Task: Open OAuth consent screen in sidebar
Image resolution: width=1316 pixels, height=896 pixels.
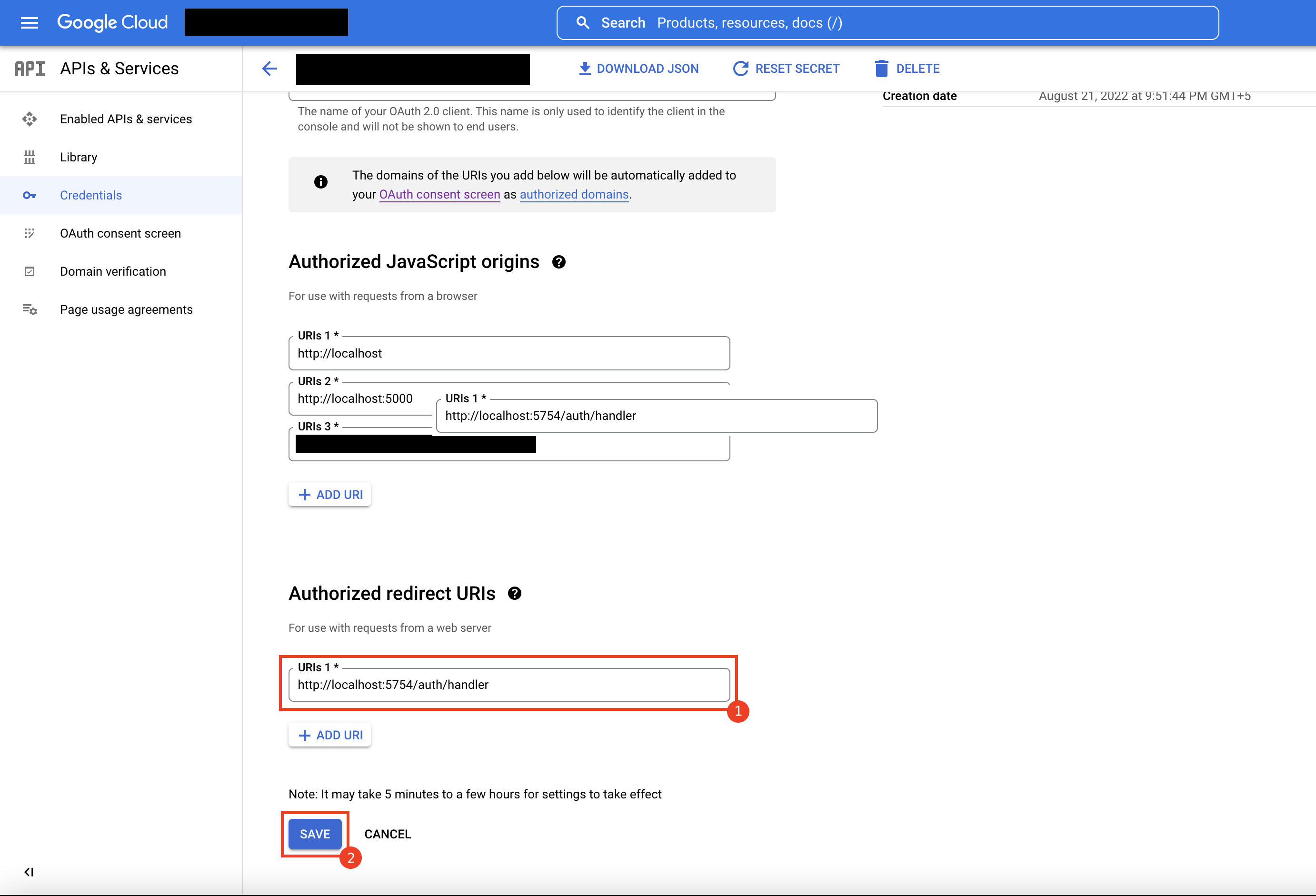Action: [x=120, y=233]
